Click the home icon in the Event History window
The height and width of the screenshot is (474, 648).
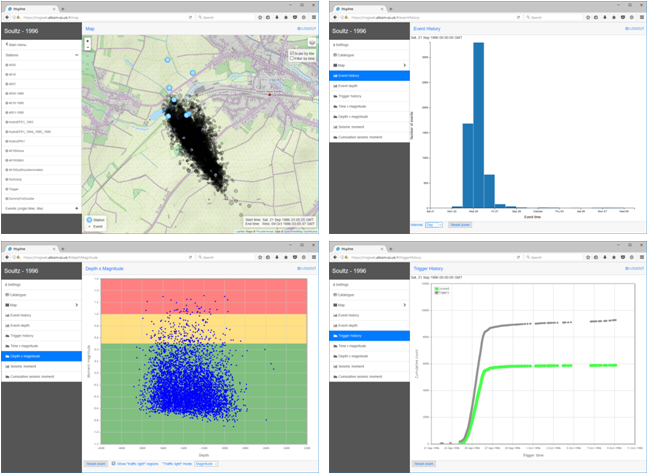[x=613, y=18]
